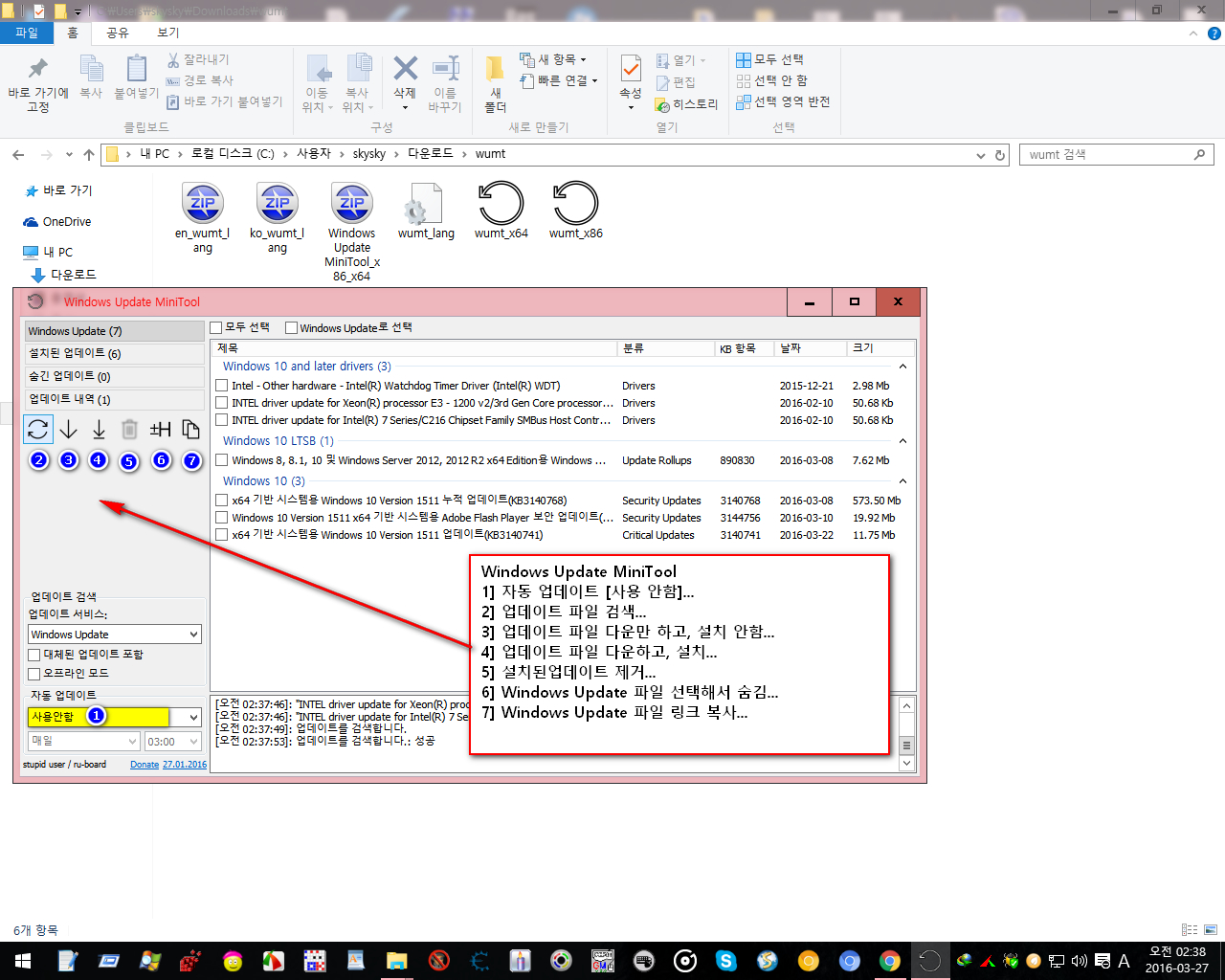Click the 새 폴더 (New folder) icon
The height and width of the screenshot is (980, 1225).
[495, 69]
